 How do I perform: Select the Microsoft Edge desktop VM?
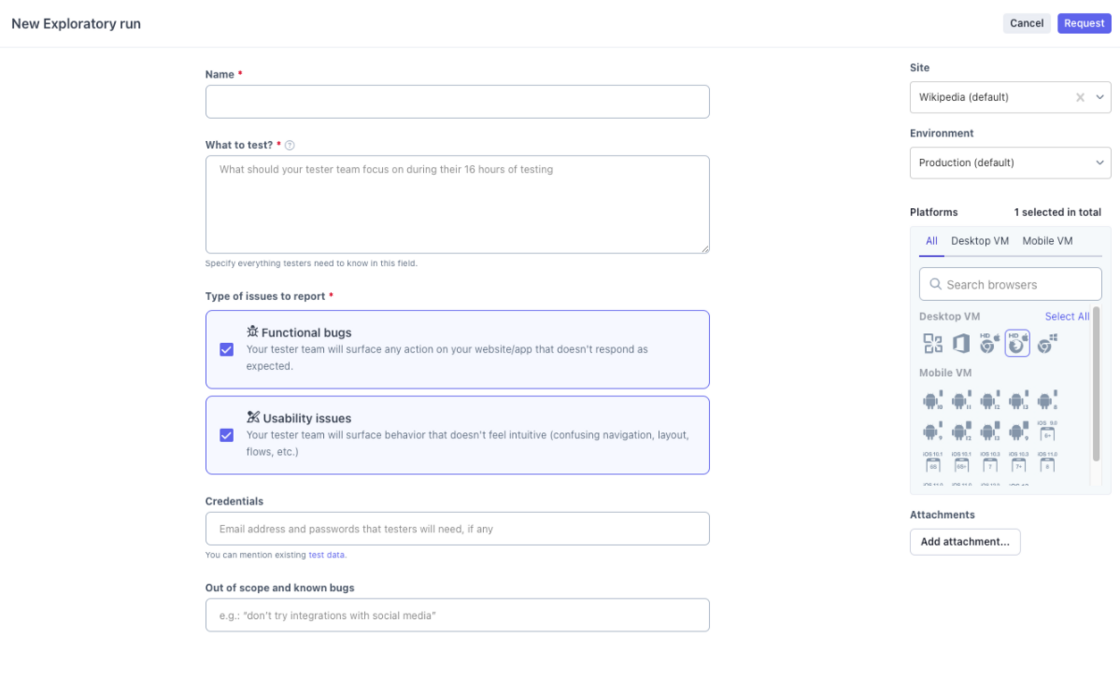pyautogui.click(x=961, y=343)
